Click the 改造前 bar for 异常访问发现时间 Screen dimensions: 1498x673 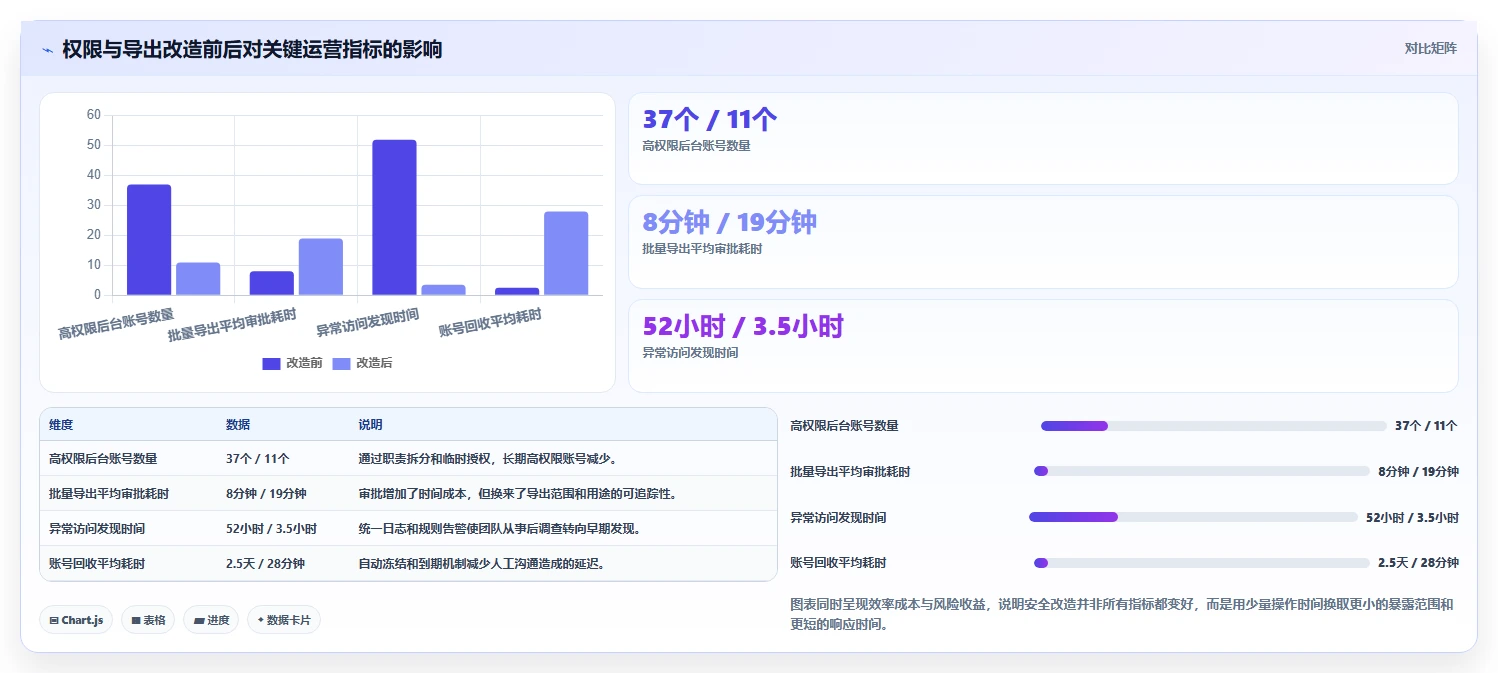[x=394, y=217]
